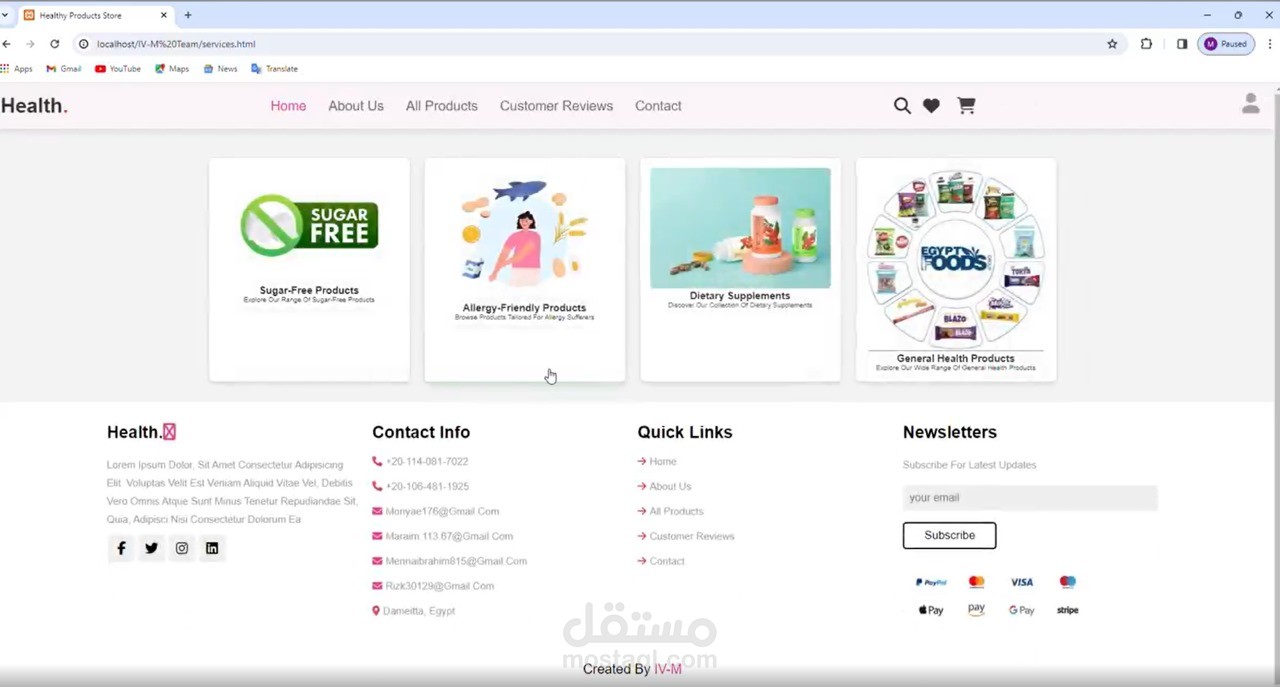Open the About Us navbar item

tap(356, 106)
